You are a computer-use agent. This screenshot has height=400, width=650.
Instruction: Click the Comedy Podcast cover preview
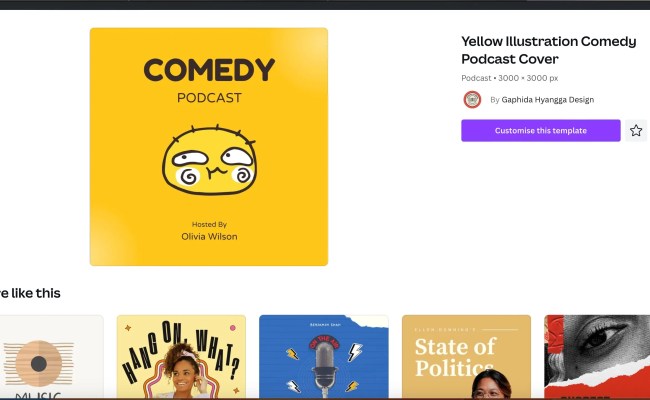pyautogui.click(x=209, y=147)
